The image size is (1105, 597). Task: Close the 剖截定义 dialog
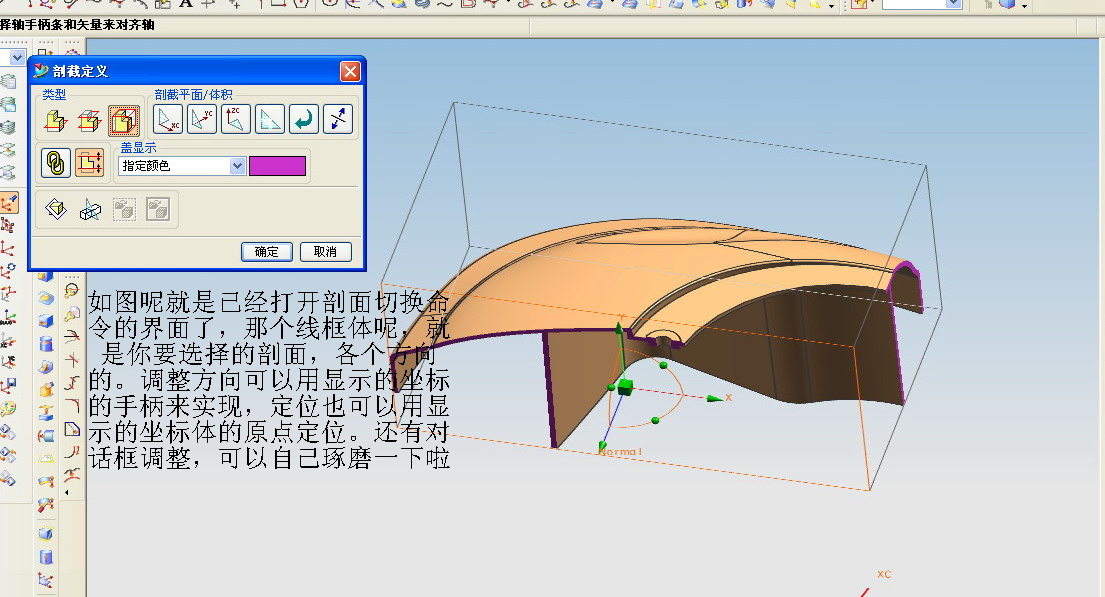click(350, 71)
